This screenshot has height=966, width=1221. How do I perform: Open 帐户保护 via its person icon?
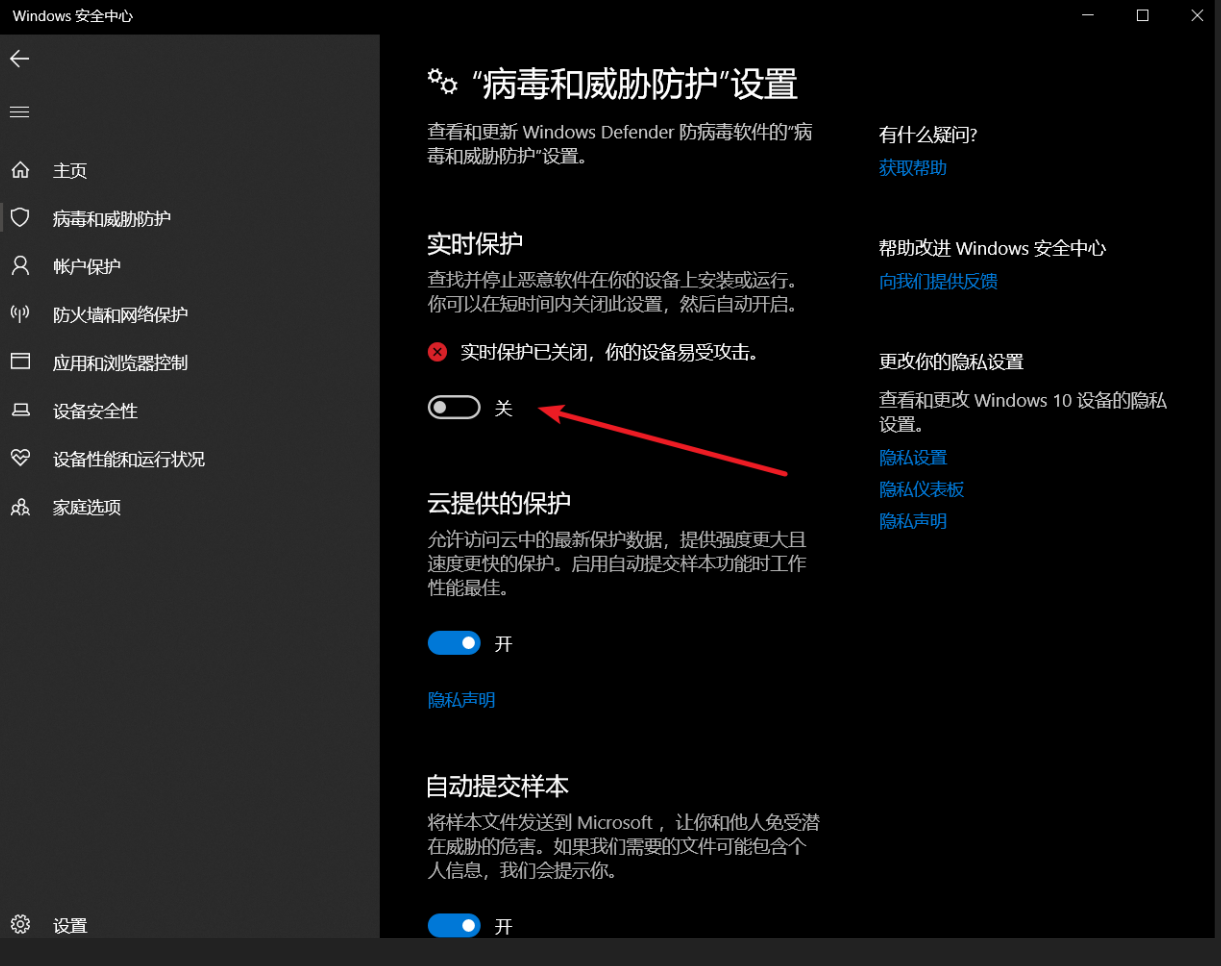(x=20, y=266)
